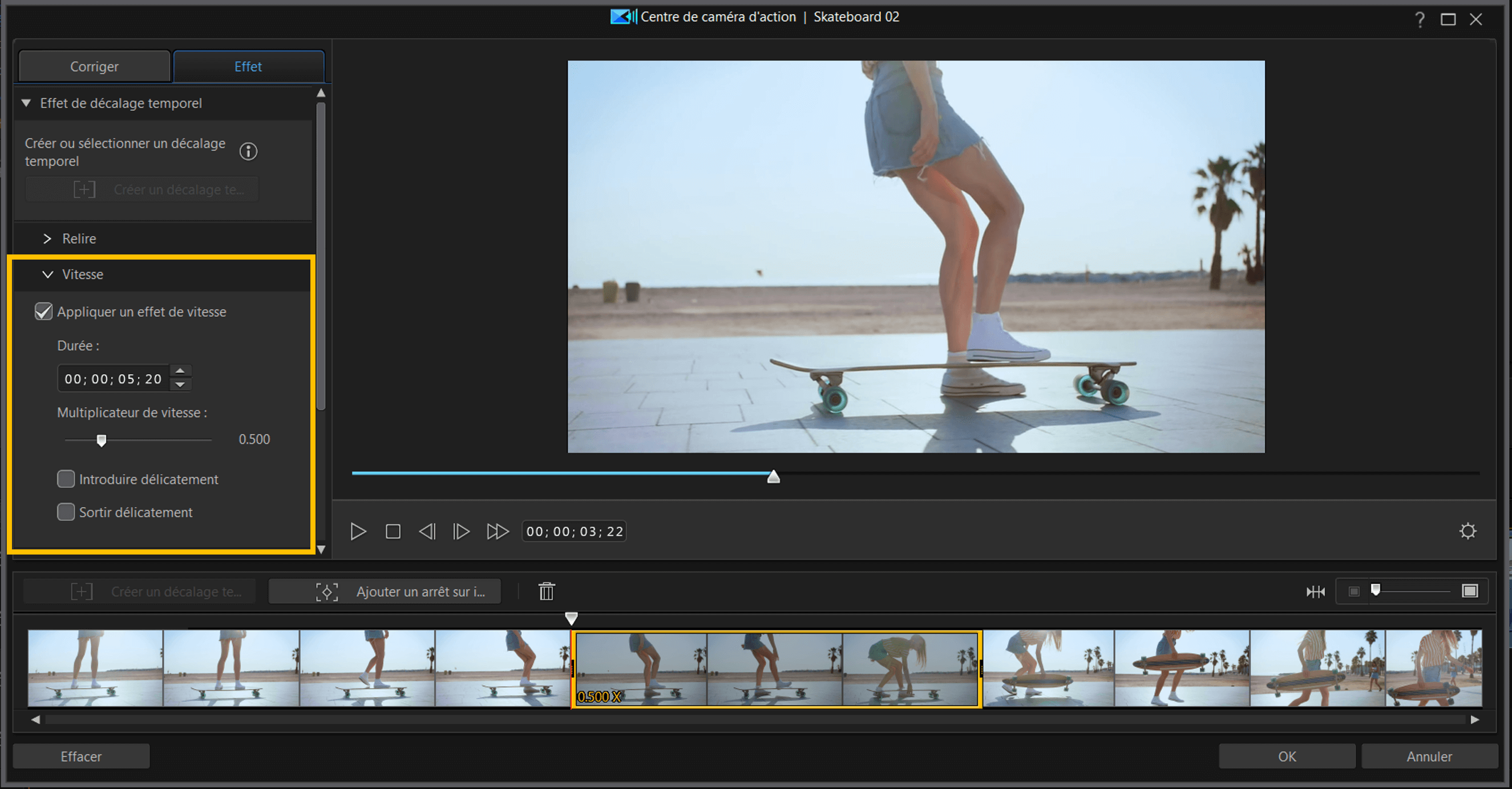
Task: Switch to the Corriger tab
Action: pyautogui.click(x=94, y=66)
